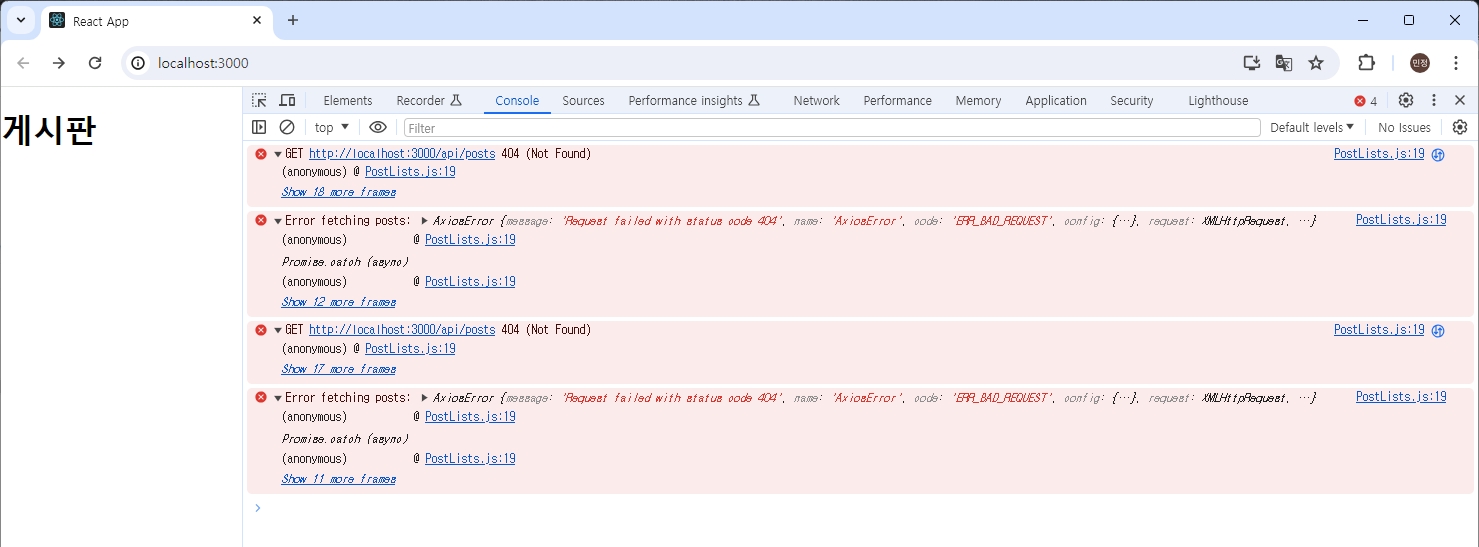Click the 게시판 page heading

tap(49, 130)
